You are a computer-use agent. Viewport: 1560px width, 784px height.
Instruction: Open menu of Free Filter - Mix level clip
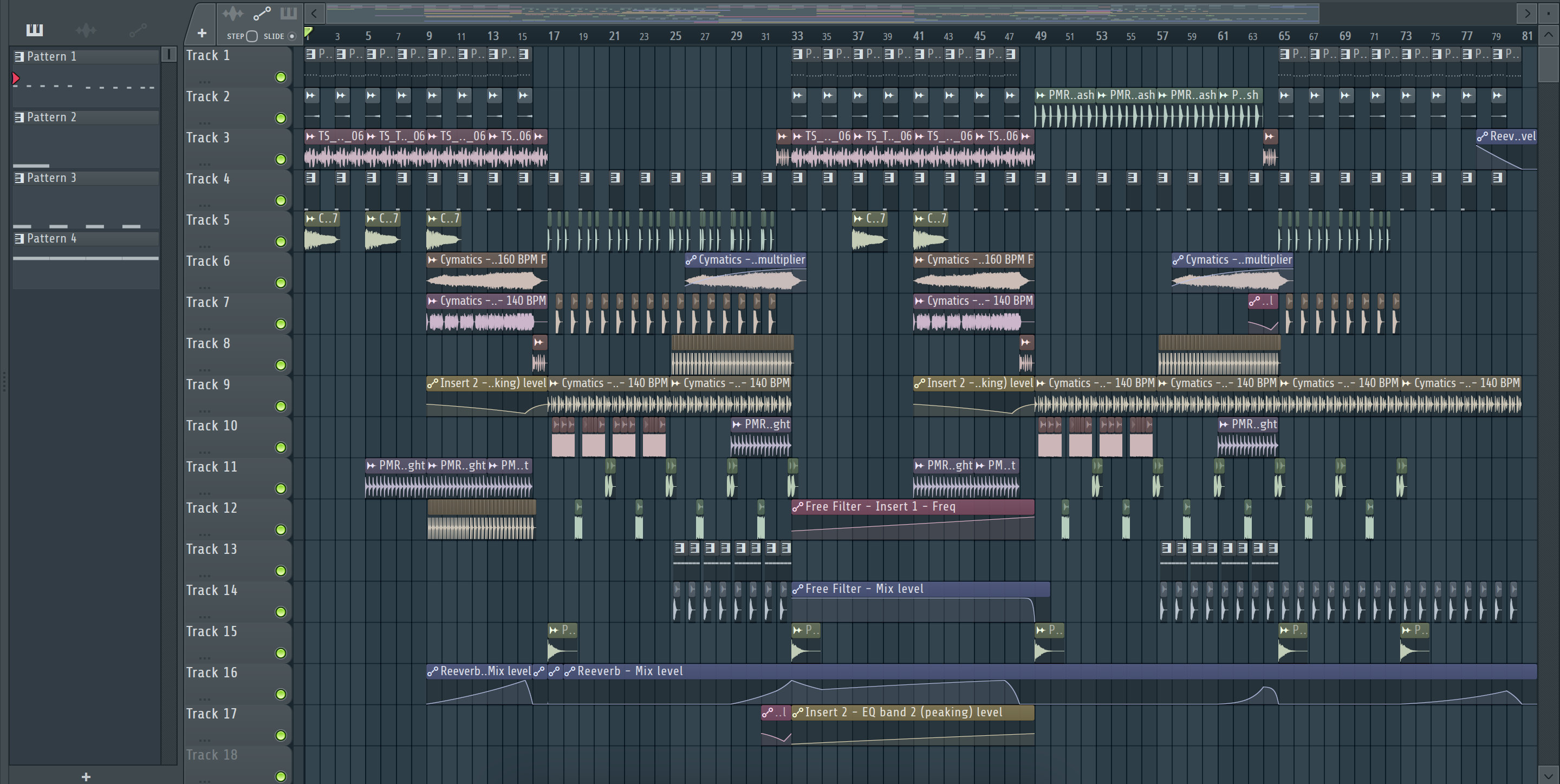click(x=798, y=589)
